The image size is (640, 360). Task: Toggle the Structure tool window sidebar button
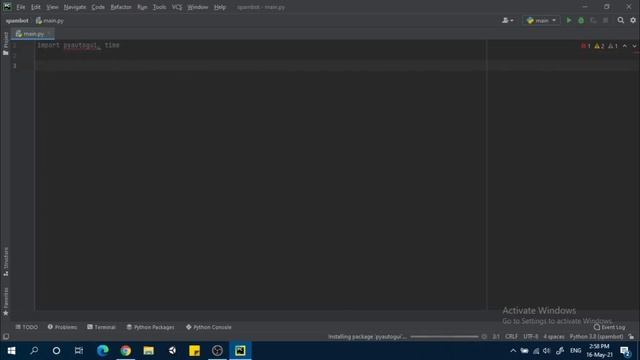pos(6,262)
